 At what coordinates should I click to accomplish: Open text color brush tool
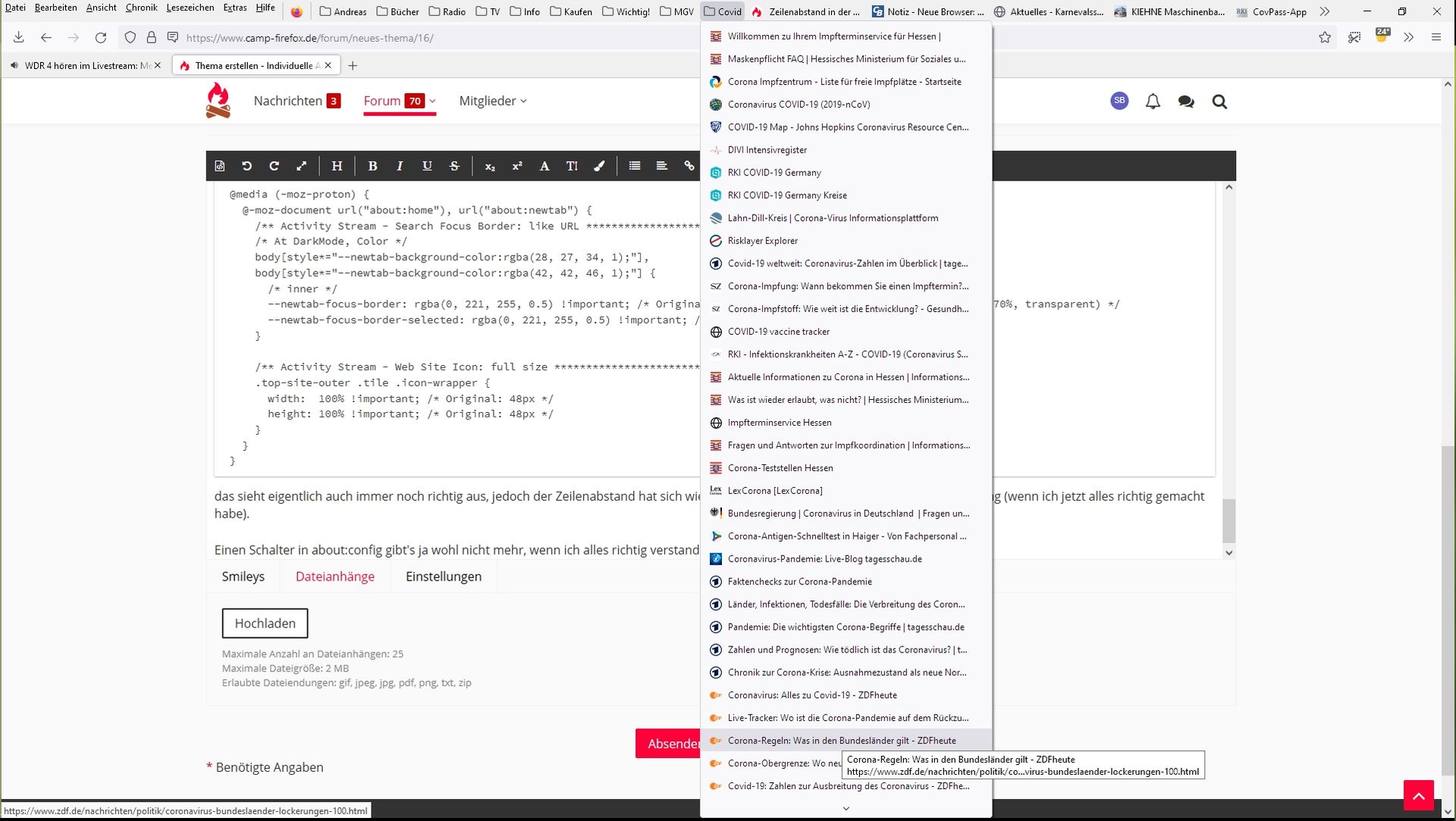(599, 166)
